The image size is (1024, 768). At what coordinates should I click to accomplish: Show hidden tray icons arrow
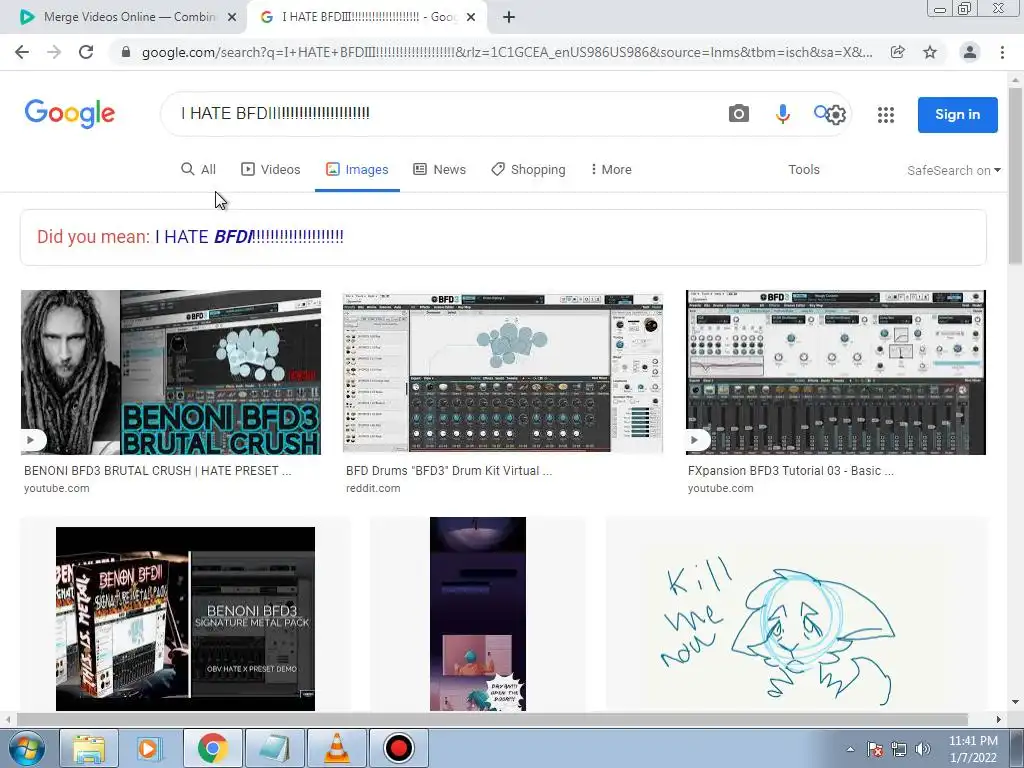click(850, 749)
